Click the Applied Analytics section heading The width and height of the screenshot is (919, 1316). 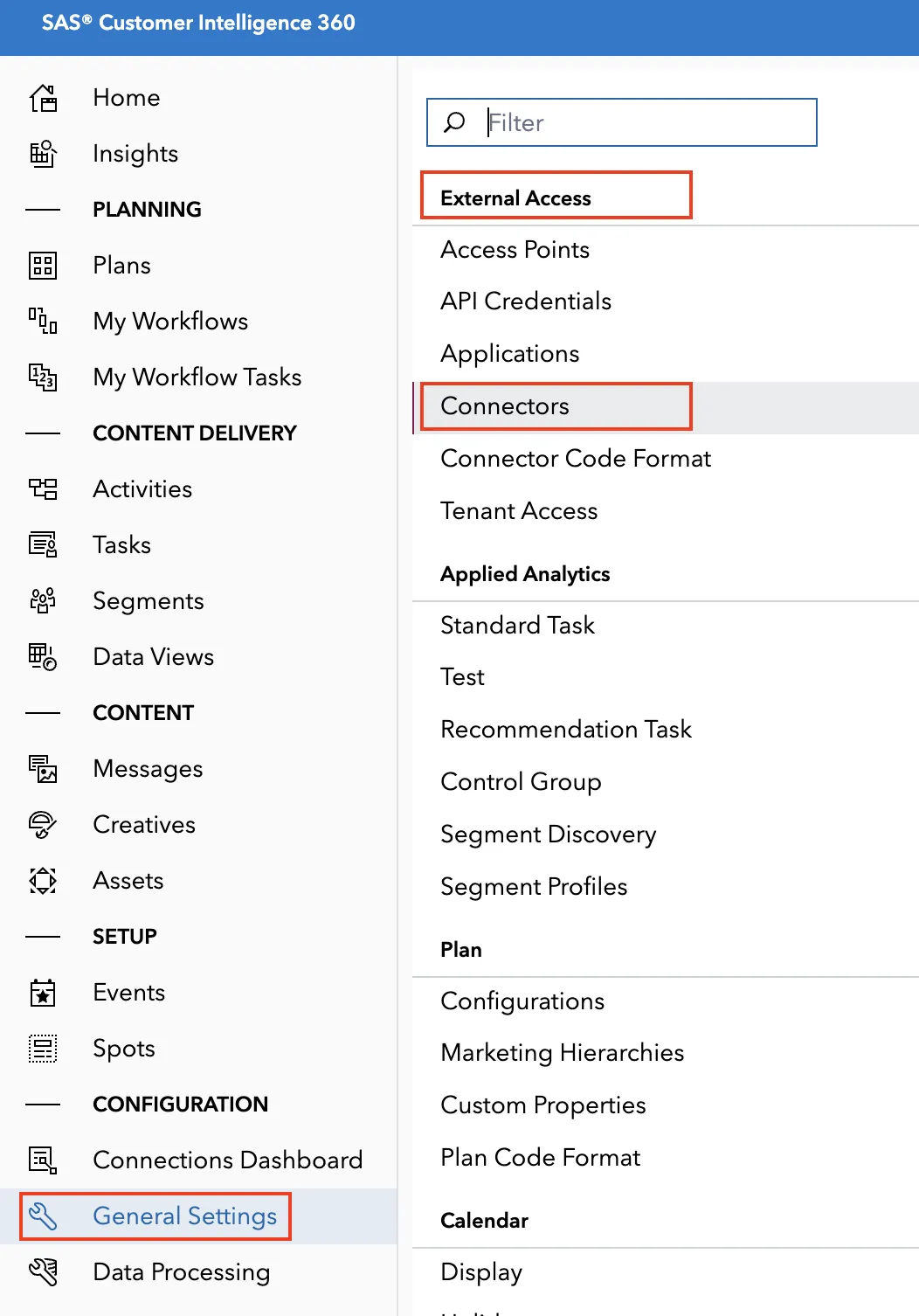[x=525, y=574]
